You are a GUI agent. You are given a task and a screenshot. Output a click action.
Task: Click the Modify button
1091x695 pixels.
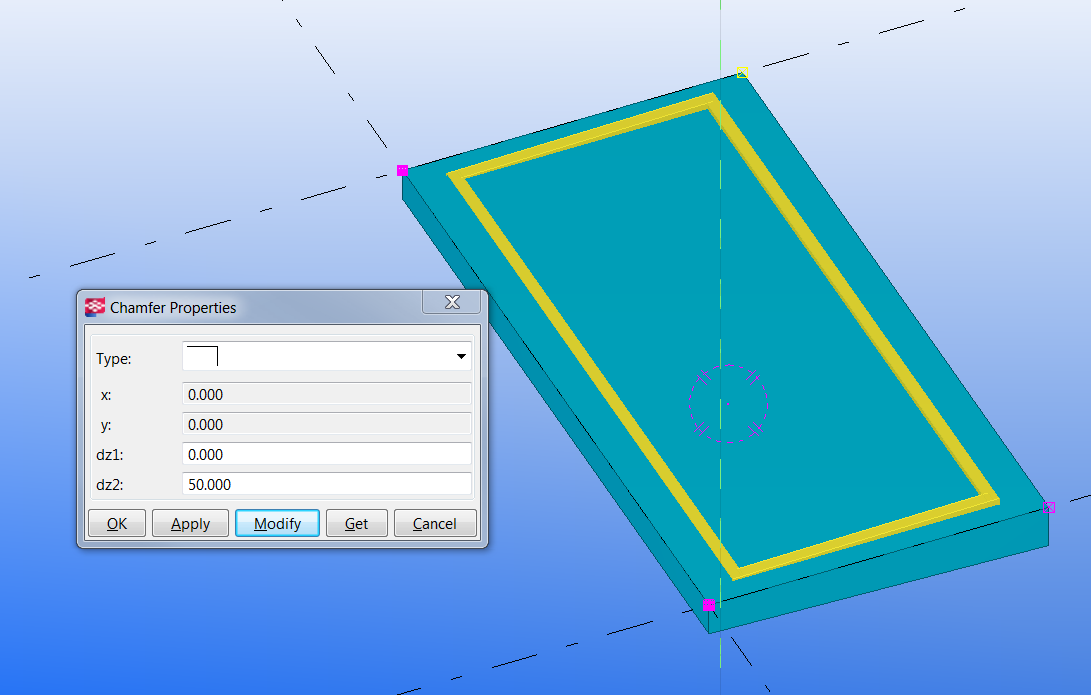pos(277,523)
